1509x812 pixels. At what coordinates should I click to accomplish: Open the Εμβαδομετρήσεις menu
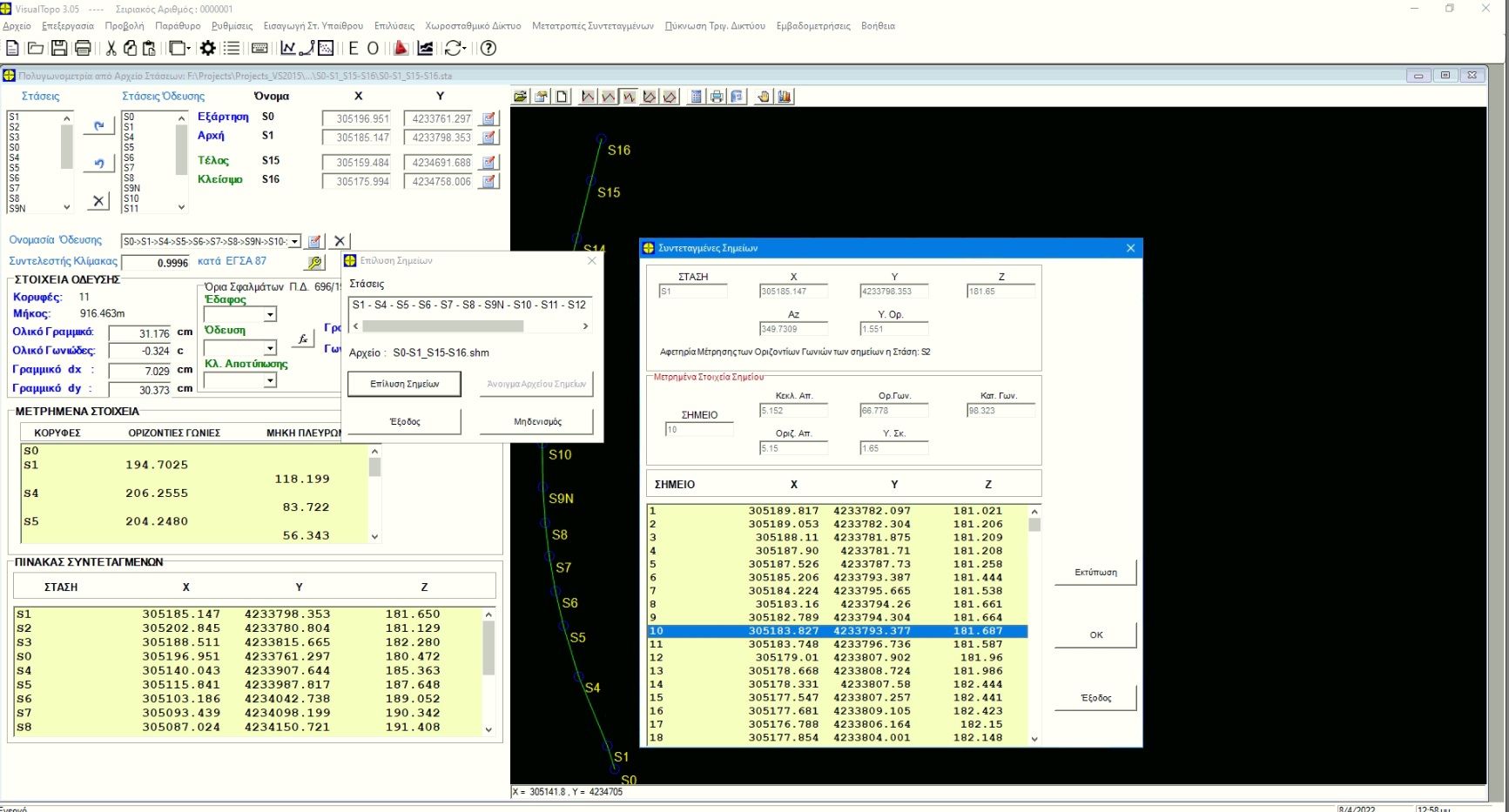[x=812, y=26]
